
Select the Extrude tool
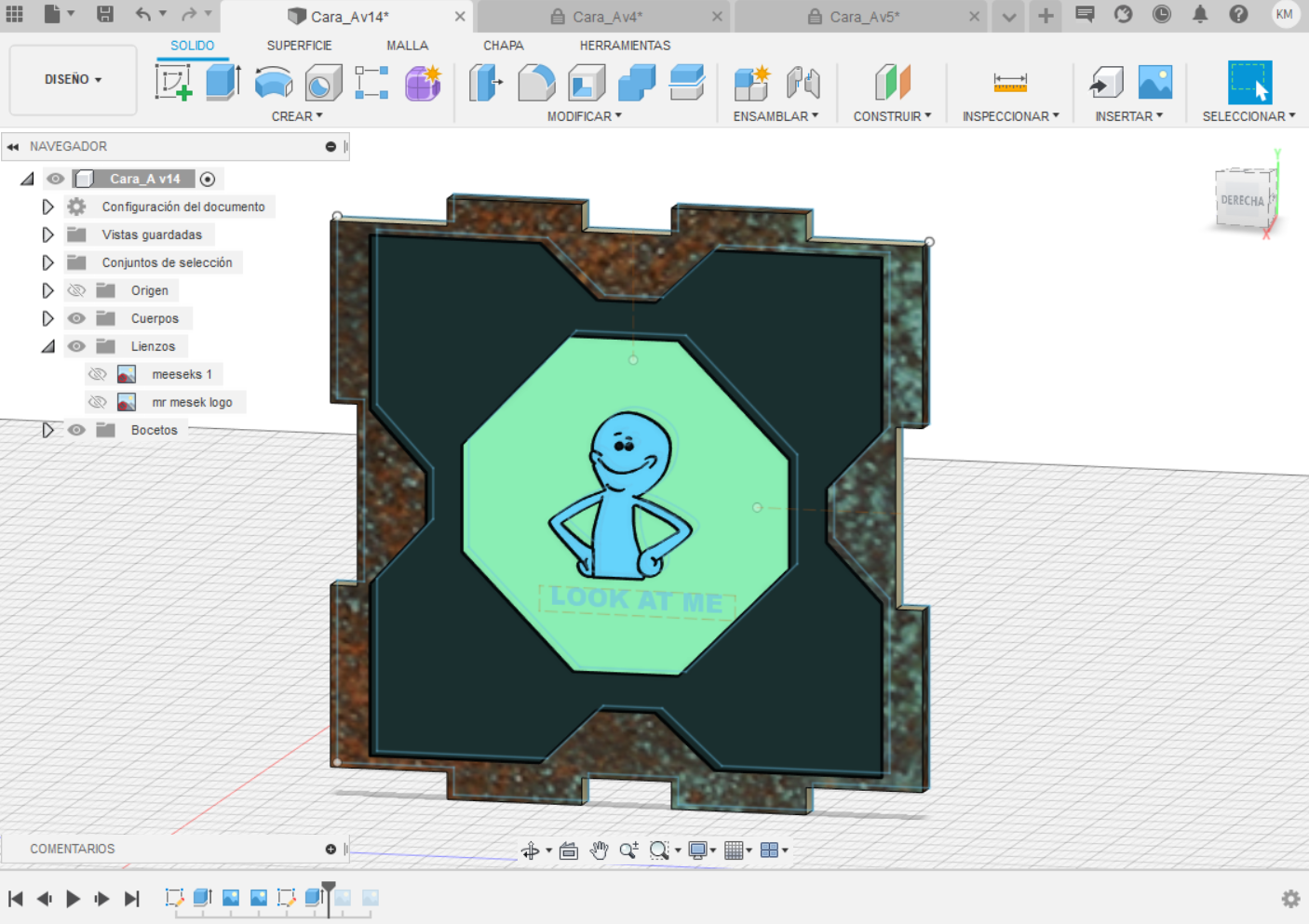pyautogui.click(x=223, y=83)
